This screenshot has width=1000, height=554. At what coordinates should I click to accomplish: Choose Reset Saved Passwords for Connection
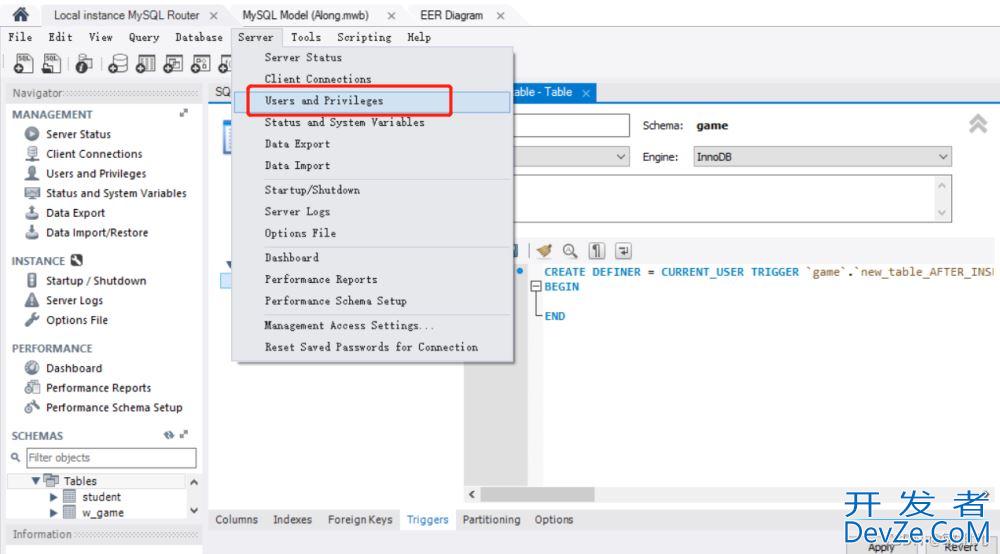point(372,347)
